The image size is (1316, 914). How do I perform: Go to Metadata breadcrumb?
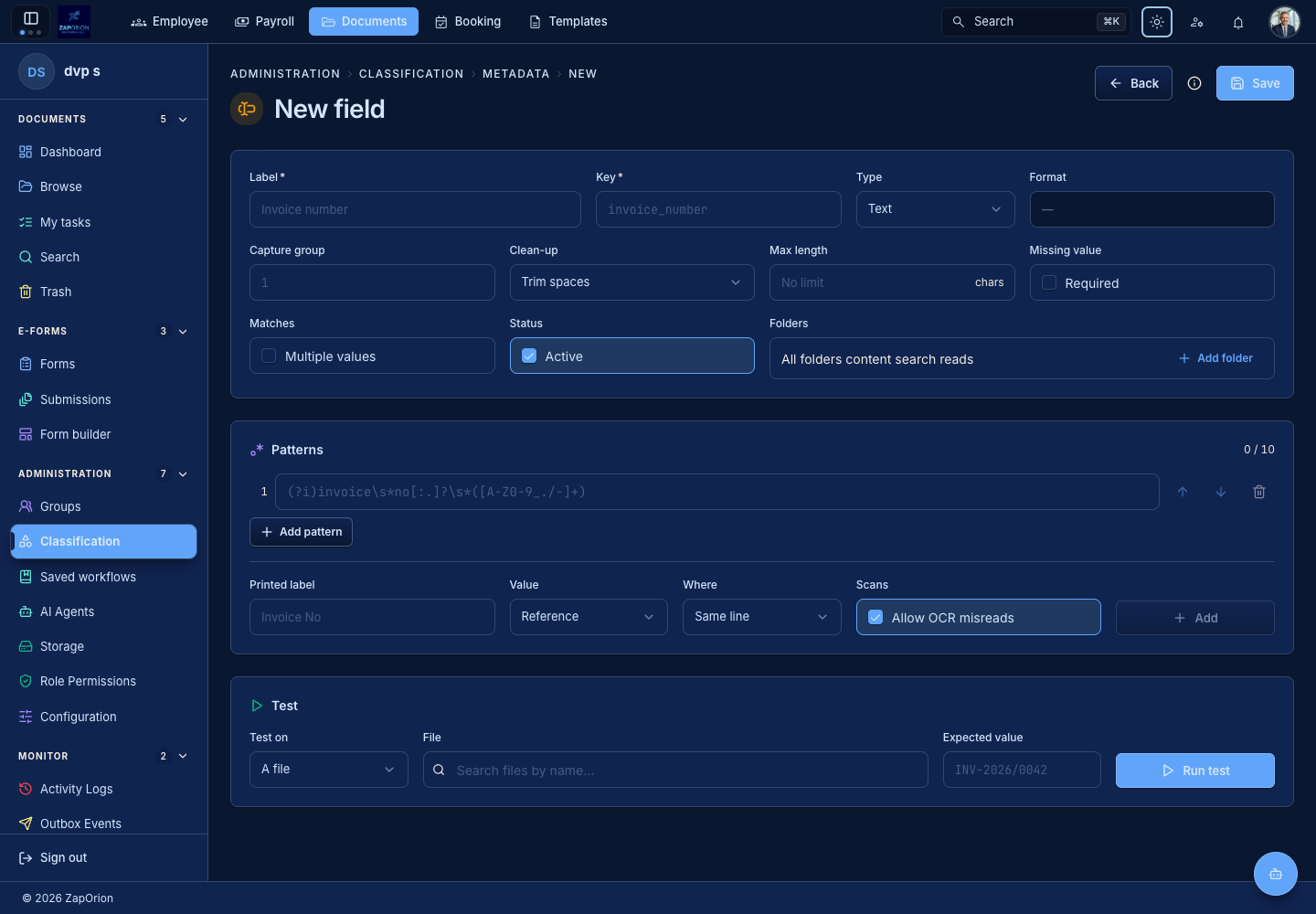pos(516,74)
